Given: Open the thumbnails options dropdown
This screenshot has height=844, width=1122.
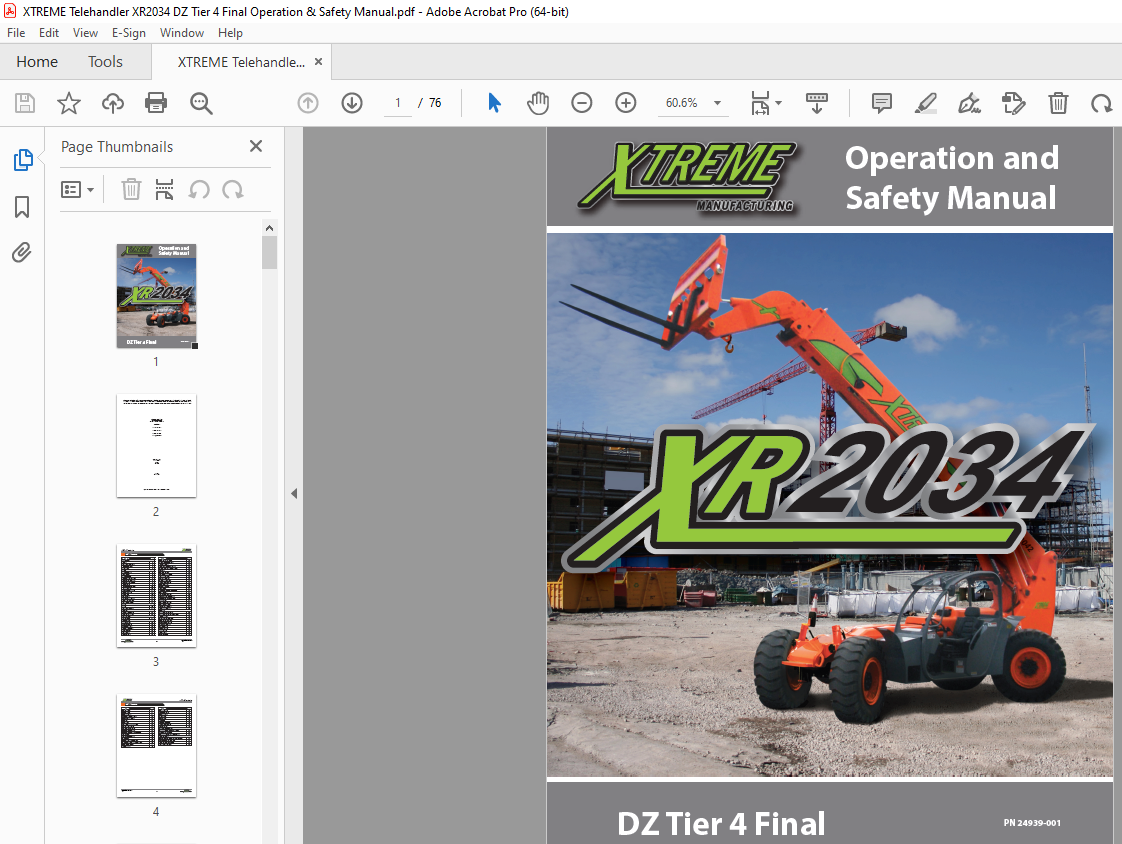Looking at the screenshot, I should pyautogui.click(x=77, y=190).
